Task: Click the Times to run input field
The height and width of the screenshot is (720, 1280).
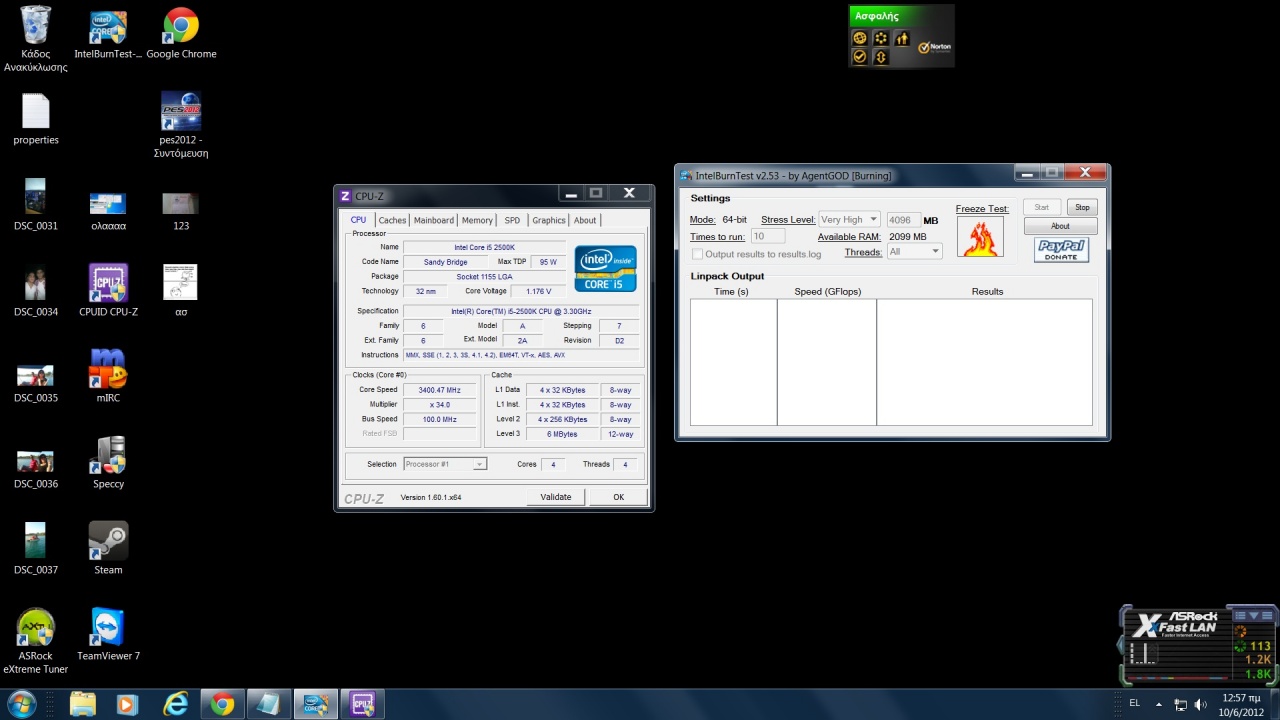Action: click(768, 237)
